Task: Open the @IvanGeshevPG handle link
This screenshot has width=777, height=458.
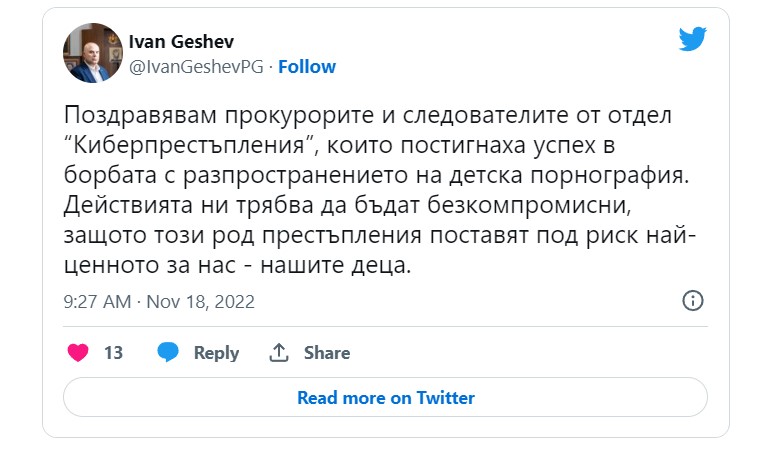Action: [197, 67]
